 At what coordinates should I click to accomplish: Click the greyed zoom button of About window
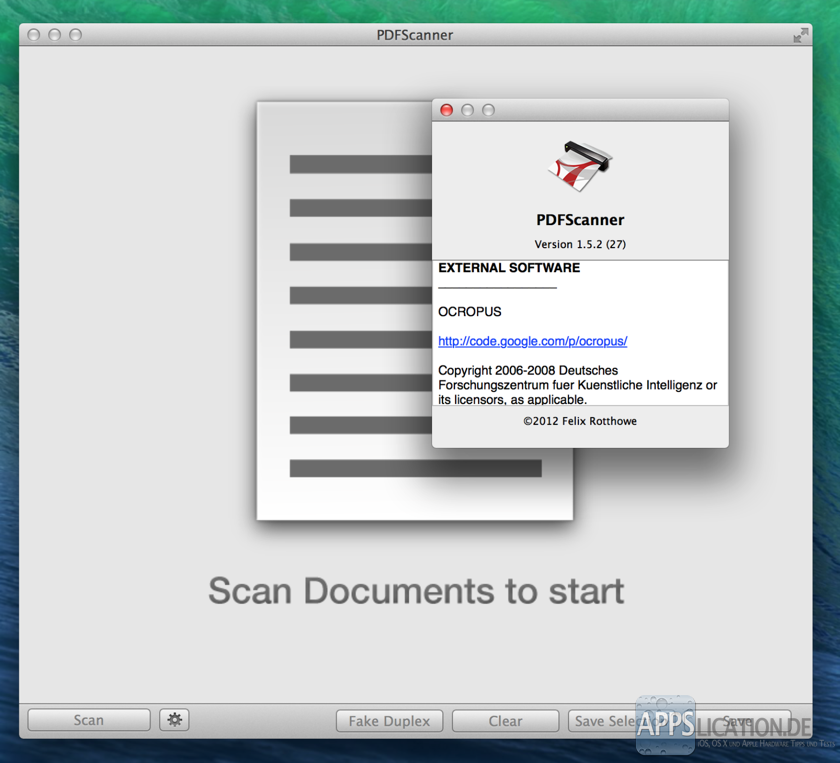pos(488,110)
